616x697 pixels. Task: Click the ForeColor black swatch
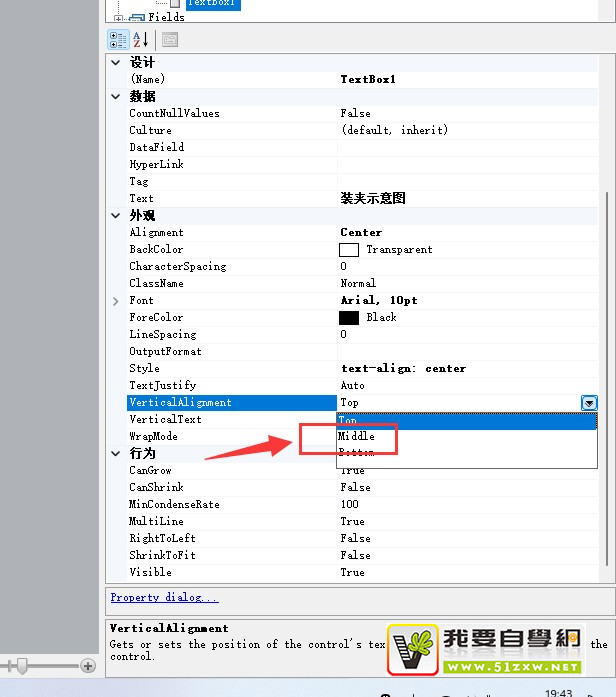point(349,318)
